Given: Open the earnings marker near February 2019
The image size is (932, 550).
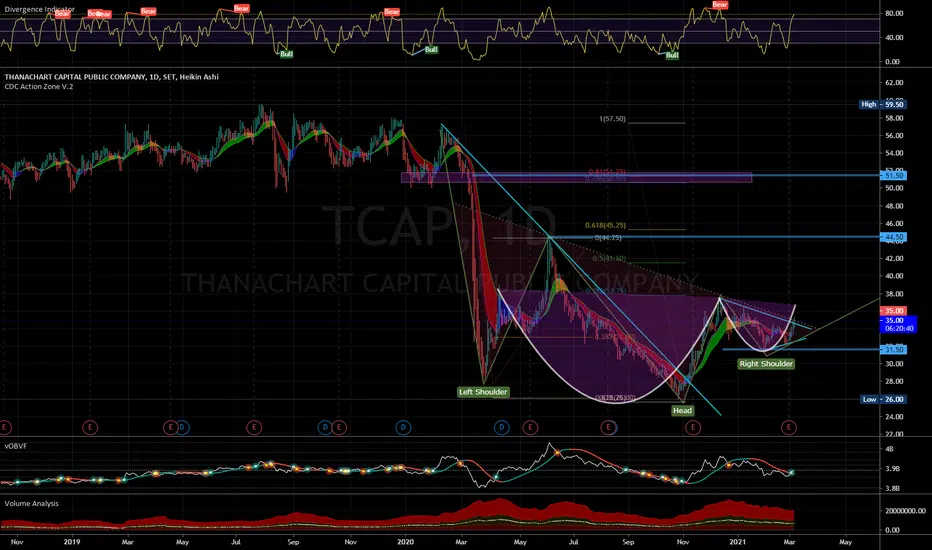Looking at the screenshot, I should (90, 427).
